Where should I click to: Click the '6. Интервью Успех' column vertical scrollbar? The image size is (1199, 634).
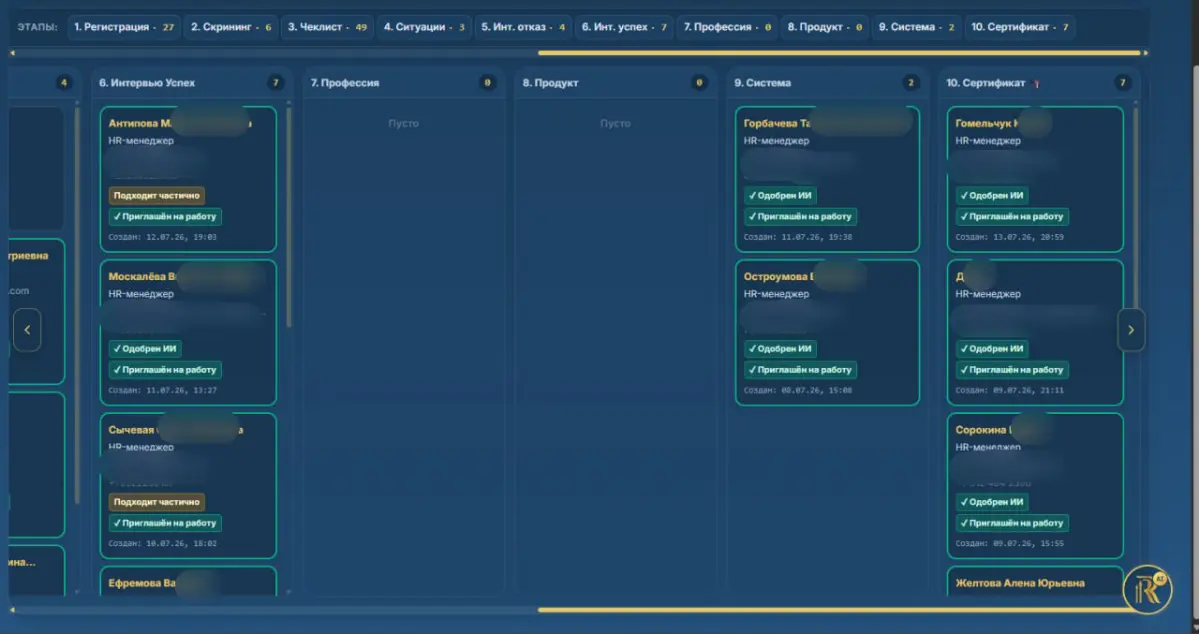289,218
